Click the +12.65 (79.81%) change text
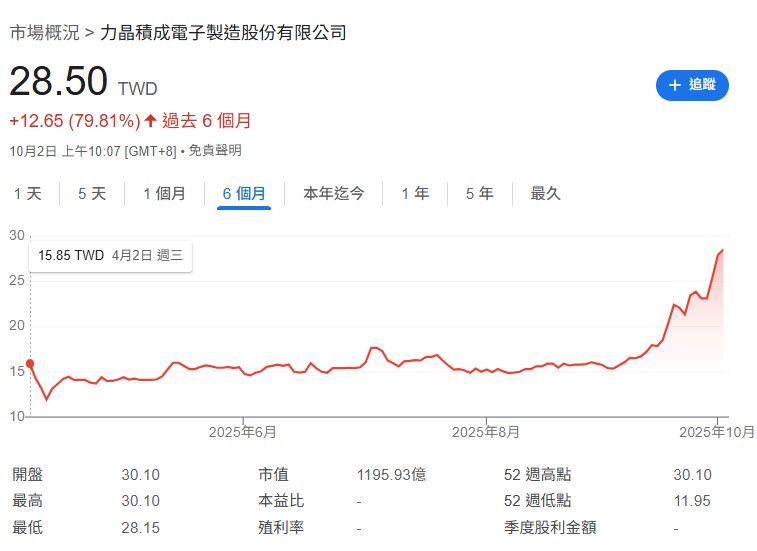 (75, 121)
